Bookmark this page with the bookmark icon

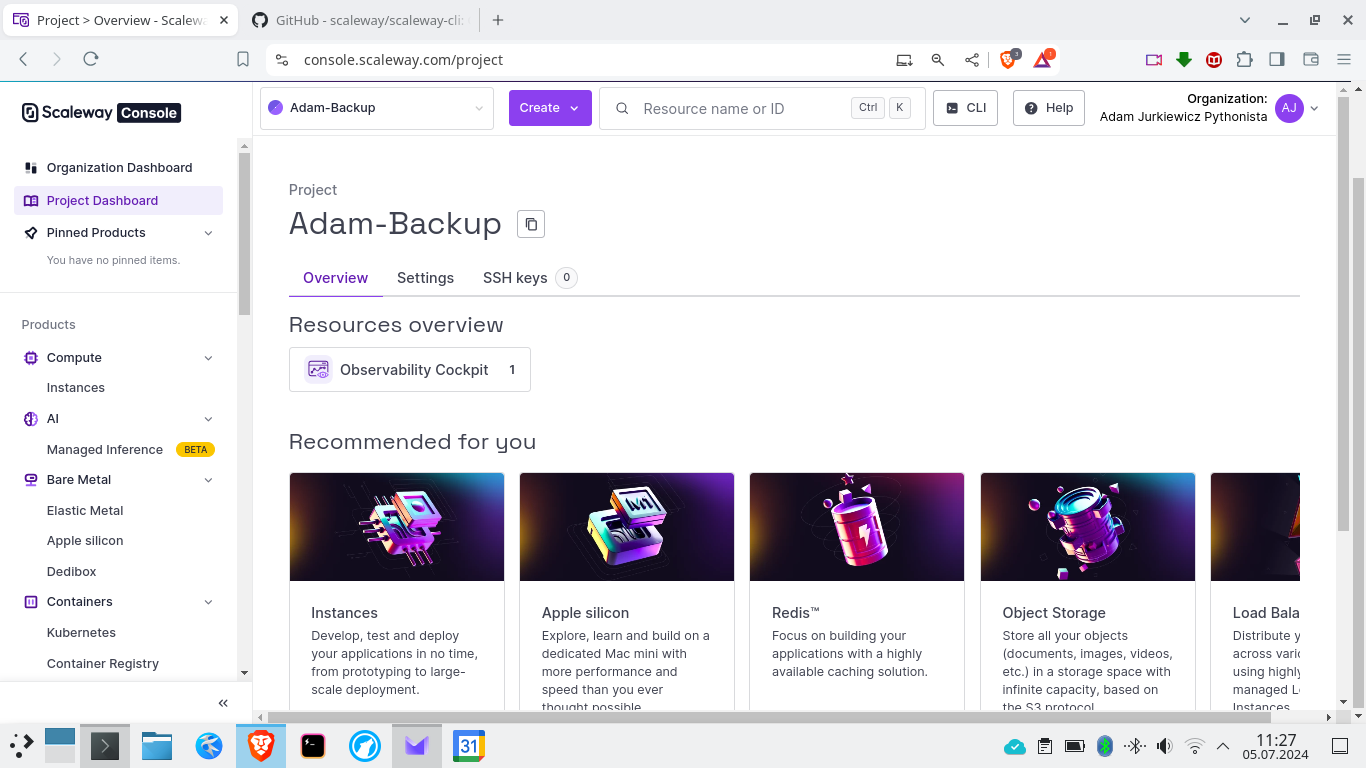243,60
